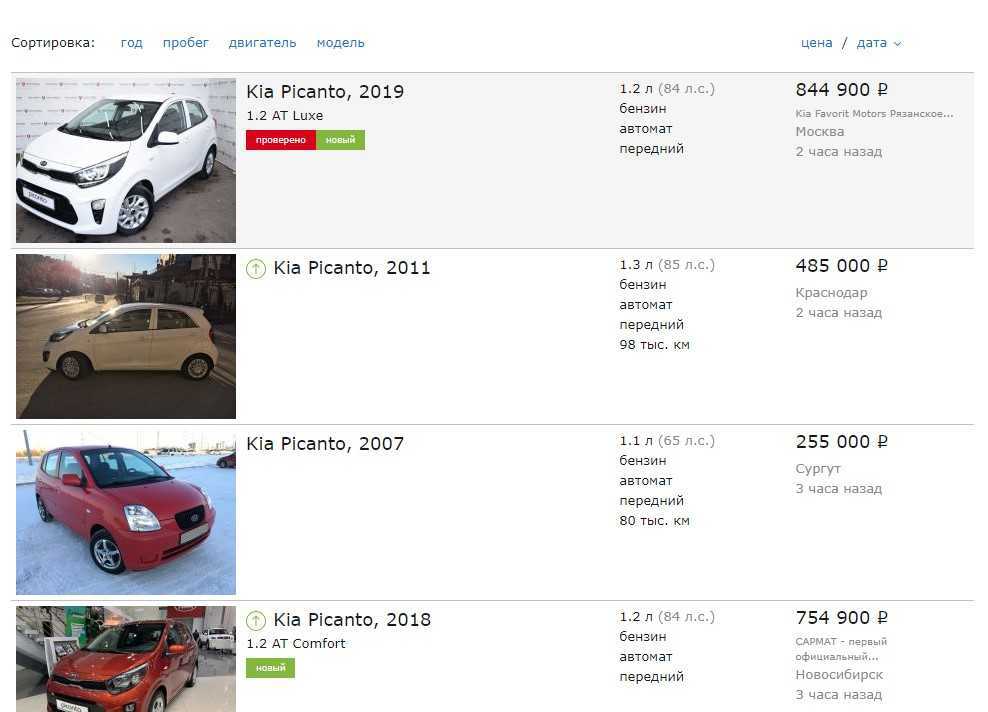Click the green "новый" badge on the 2019 listing
This screenshot has height=712, width=988.
click(x=340, y=140)
